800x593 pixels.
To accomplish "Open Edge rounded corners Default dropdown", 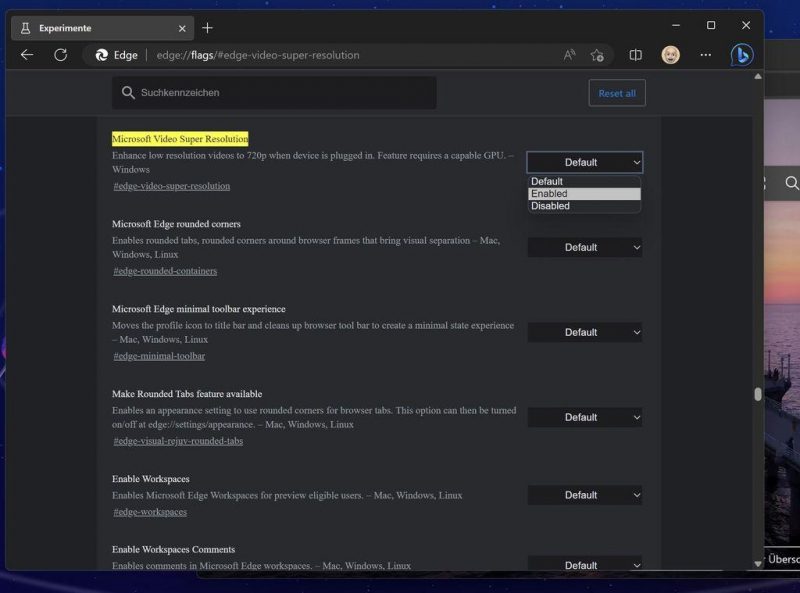I will pyautogui.click(x=585, y=247).
